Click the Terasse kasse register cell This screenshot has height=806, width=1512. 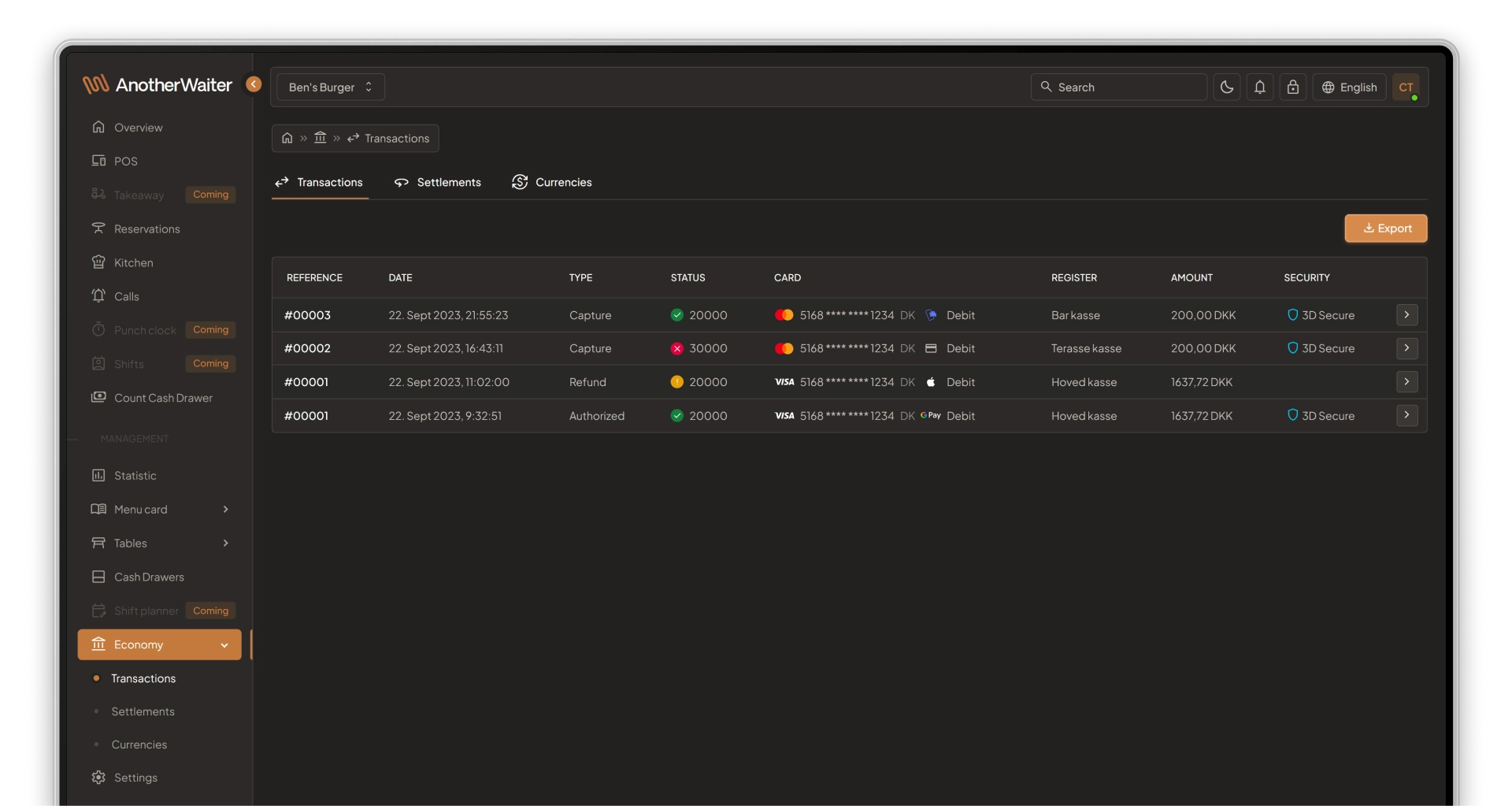1086,348
